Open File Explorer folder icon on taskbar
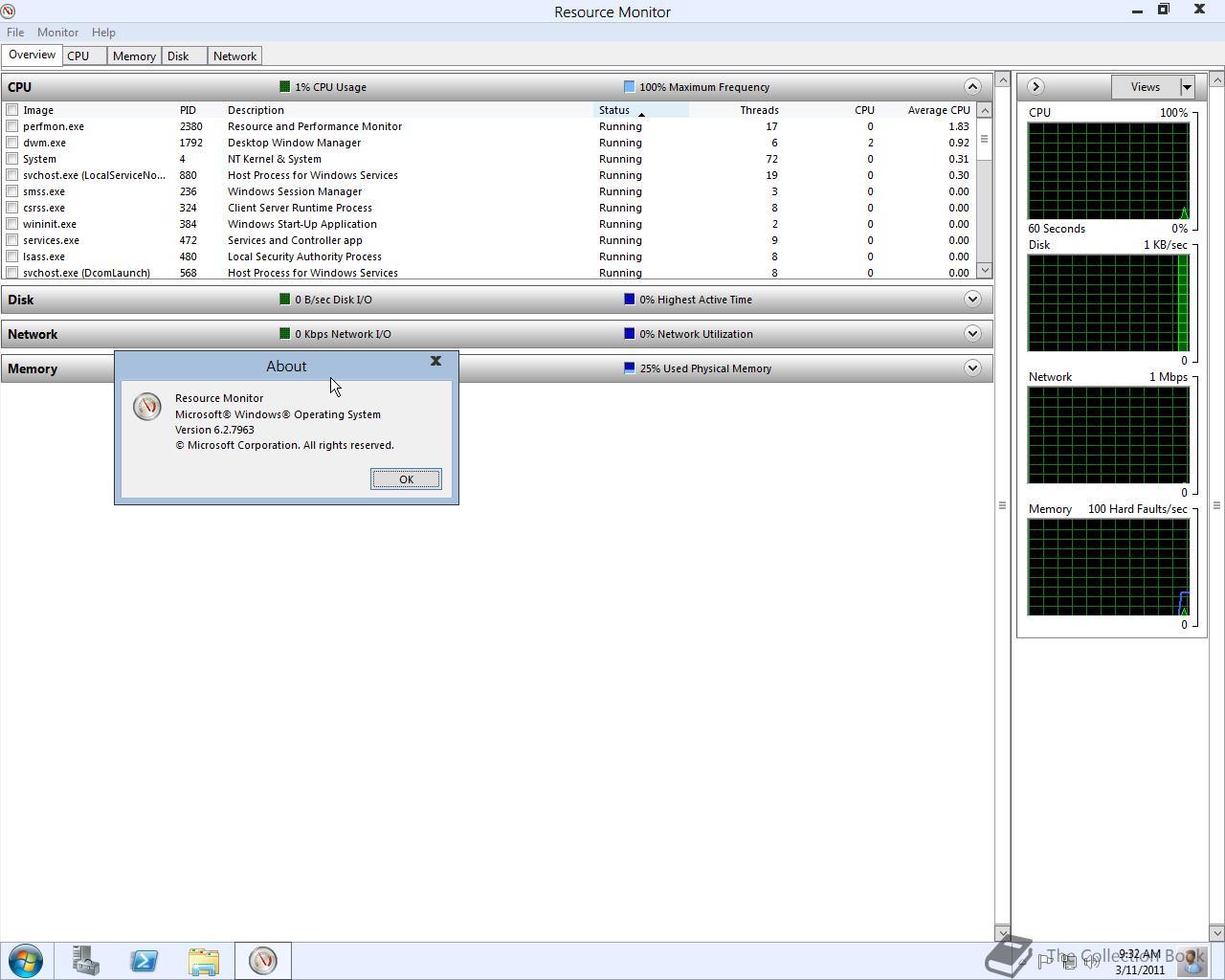1225x980 pixels. coord(204,961)
